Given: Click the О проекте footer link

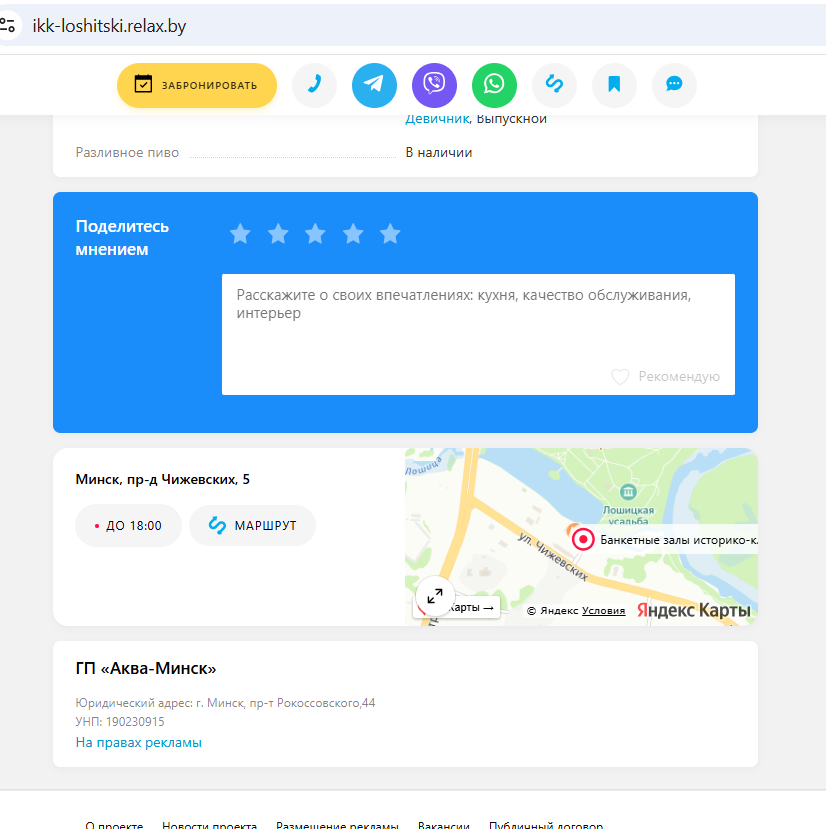Looking at the screenshot, I should click(114, 825).
